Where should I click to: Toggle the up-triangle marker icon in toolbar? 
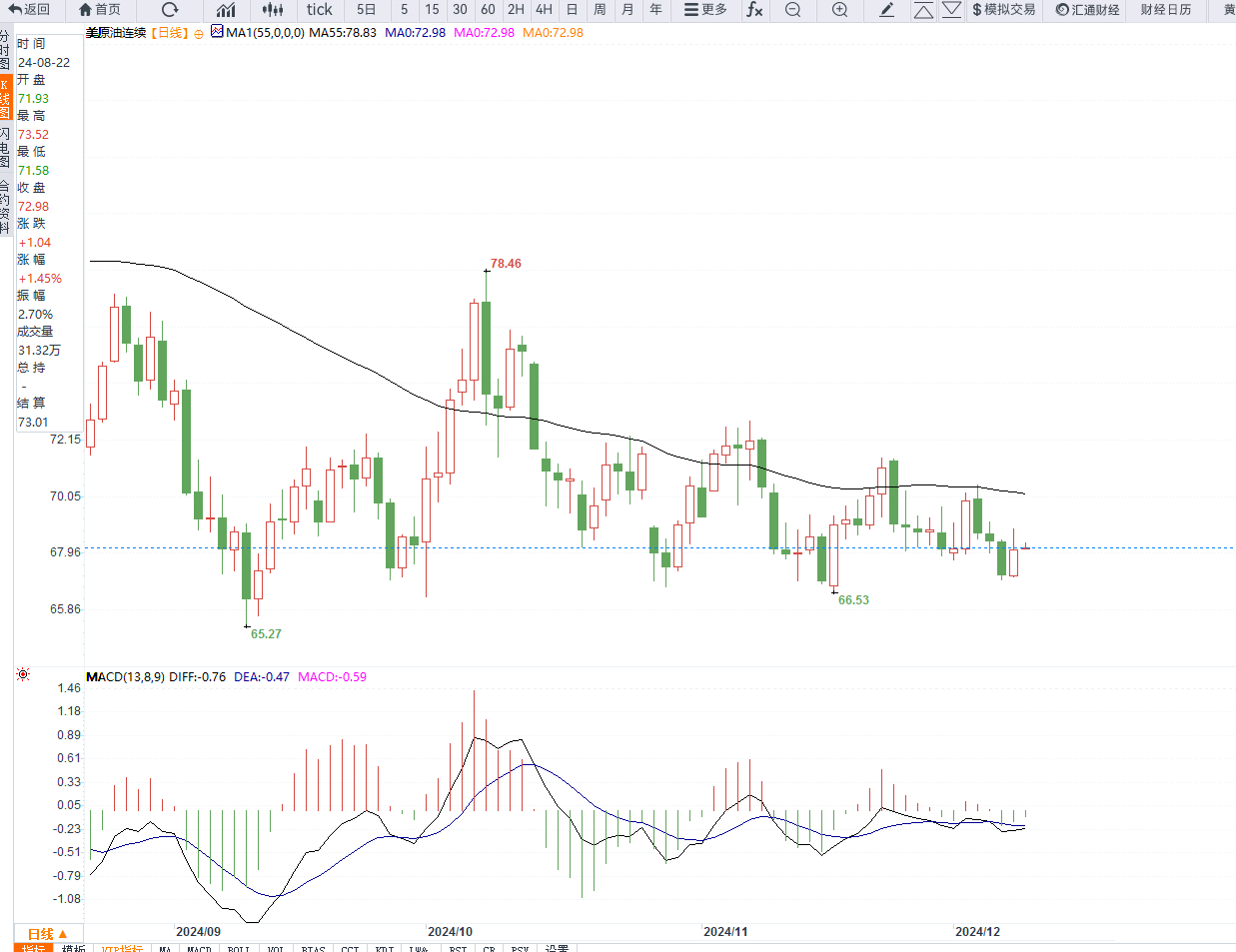pos(923,10)
